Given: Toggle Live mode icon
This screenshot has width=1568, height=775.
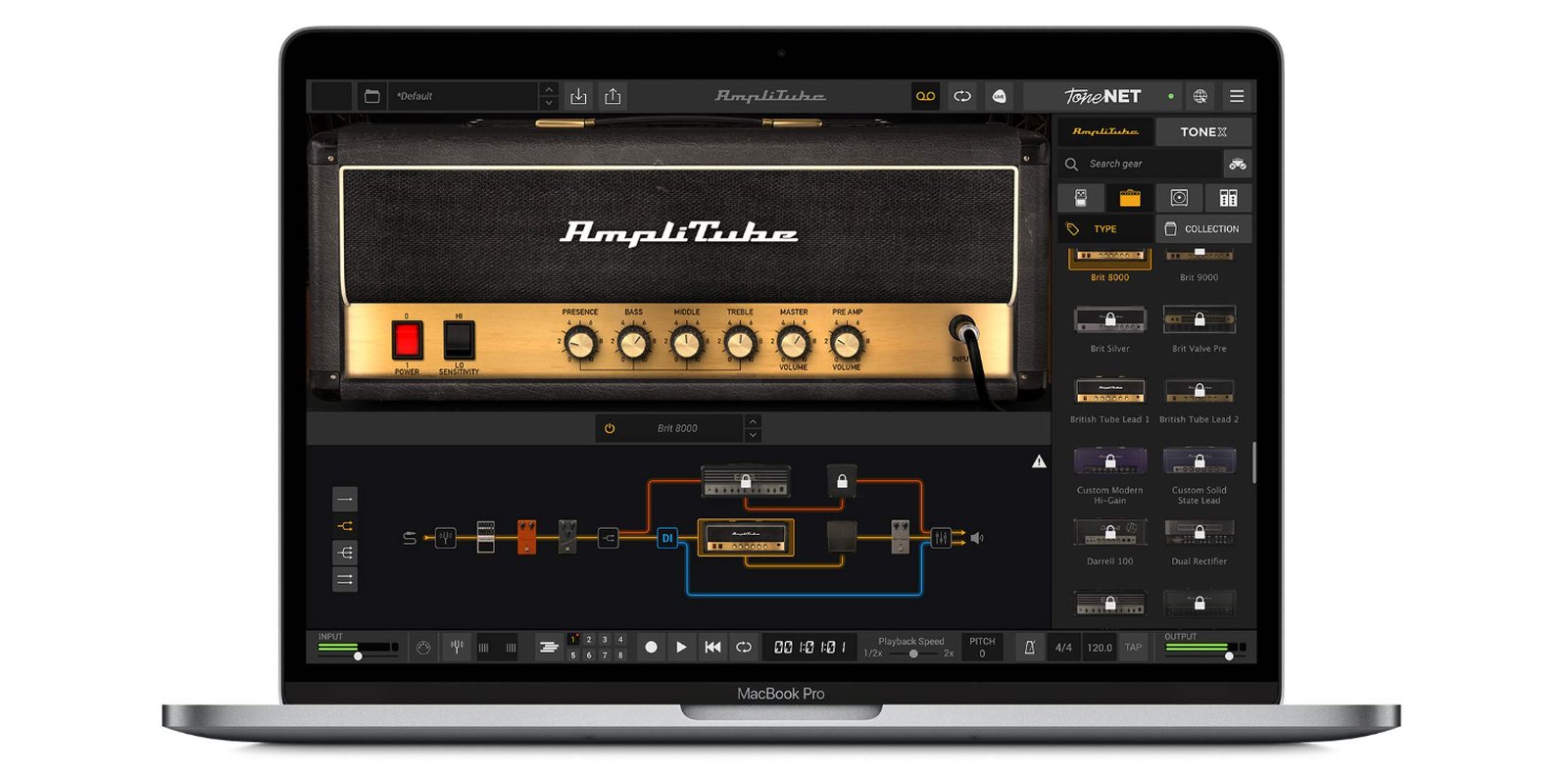Looking at the screenshot, I should [1000, 96].
